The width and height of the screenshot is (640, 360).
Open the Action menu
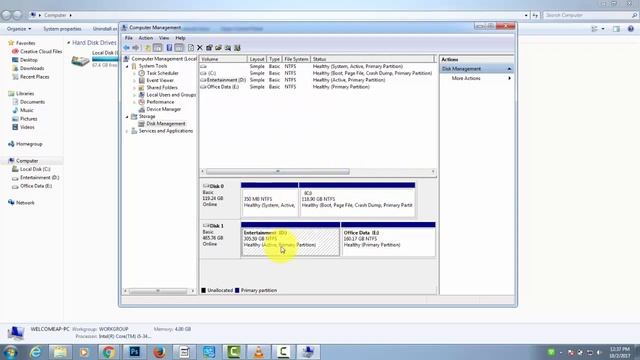[146, 38]
